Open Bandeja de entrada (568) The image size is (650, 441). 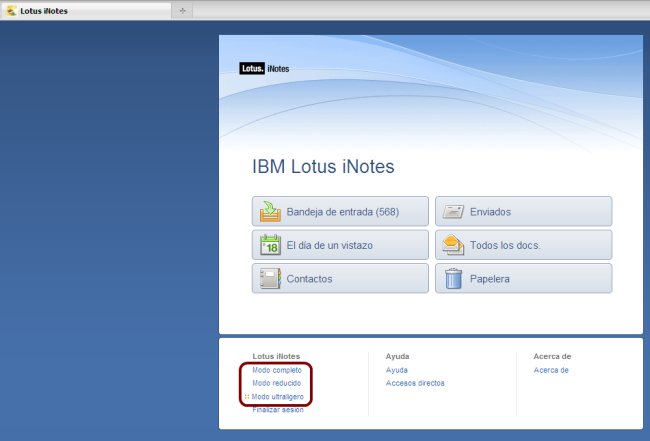pos(340,211)
